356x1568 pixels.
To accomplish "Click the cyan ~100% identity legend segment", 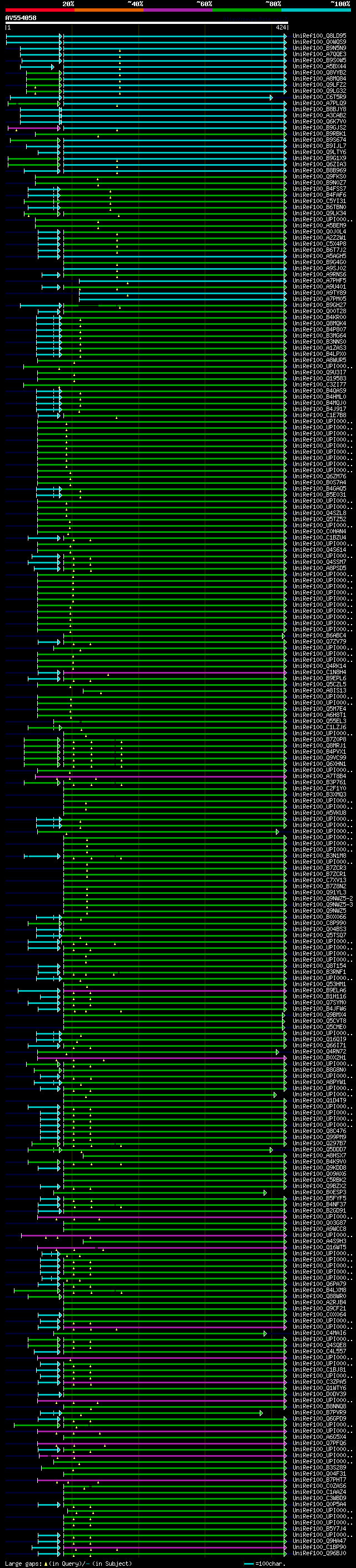I will 316,11.
